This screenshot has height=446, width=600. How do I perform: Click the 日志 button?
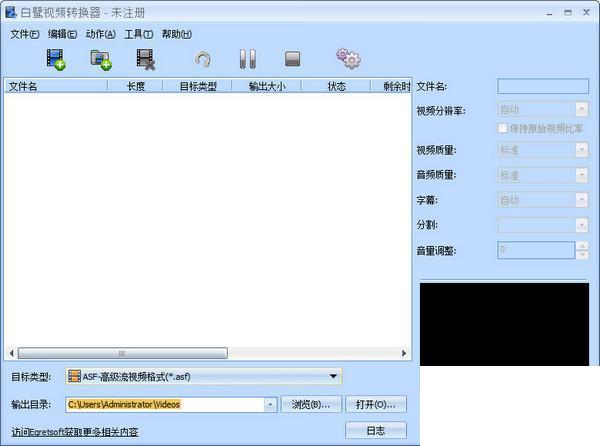click(376, 431)
